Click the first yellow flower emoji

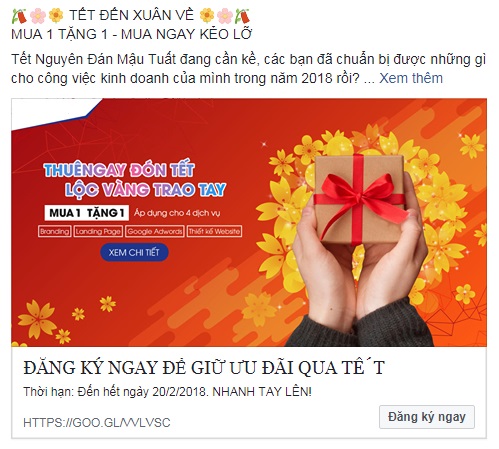coord(56,16)
